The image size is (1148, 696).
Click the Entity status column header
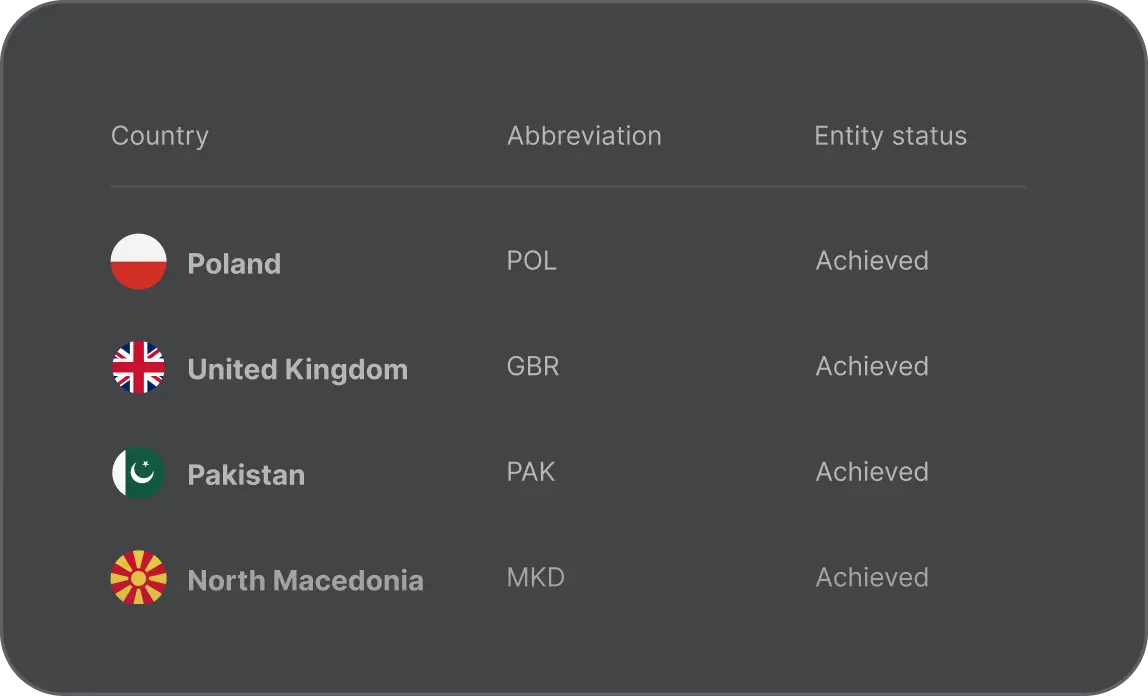coord(890,136)
